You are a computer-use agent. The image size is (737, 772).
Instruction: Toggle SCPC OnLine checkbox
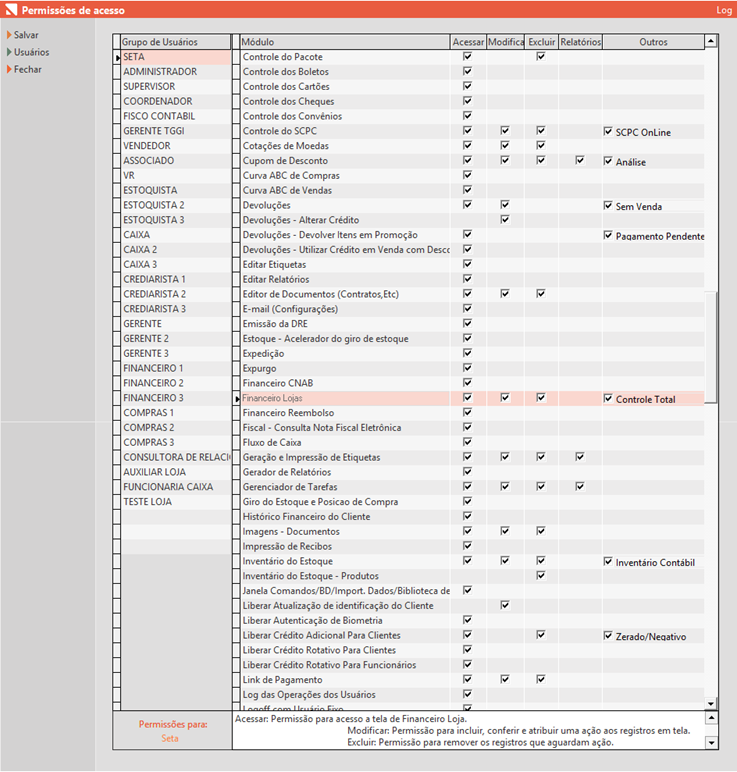click(x=608, y=131)
